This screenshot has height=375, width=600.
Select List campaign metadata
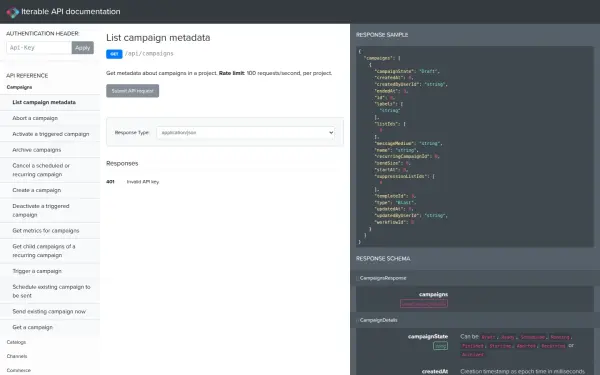tap(50, 102)
